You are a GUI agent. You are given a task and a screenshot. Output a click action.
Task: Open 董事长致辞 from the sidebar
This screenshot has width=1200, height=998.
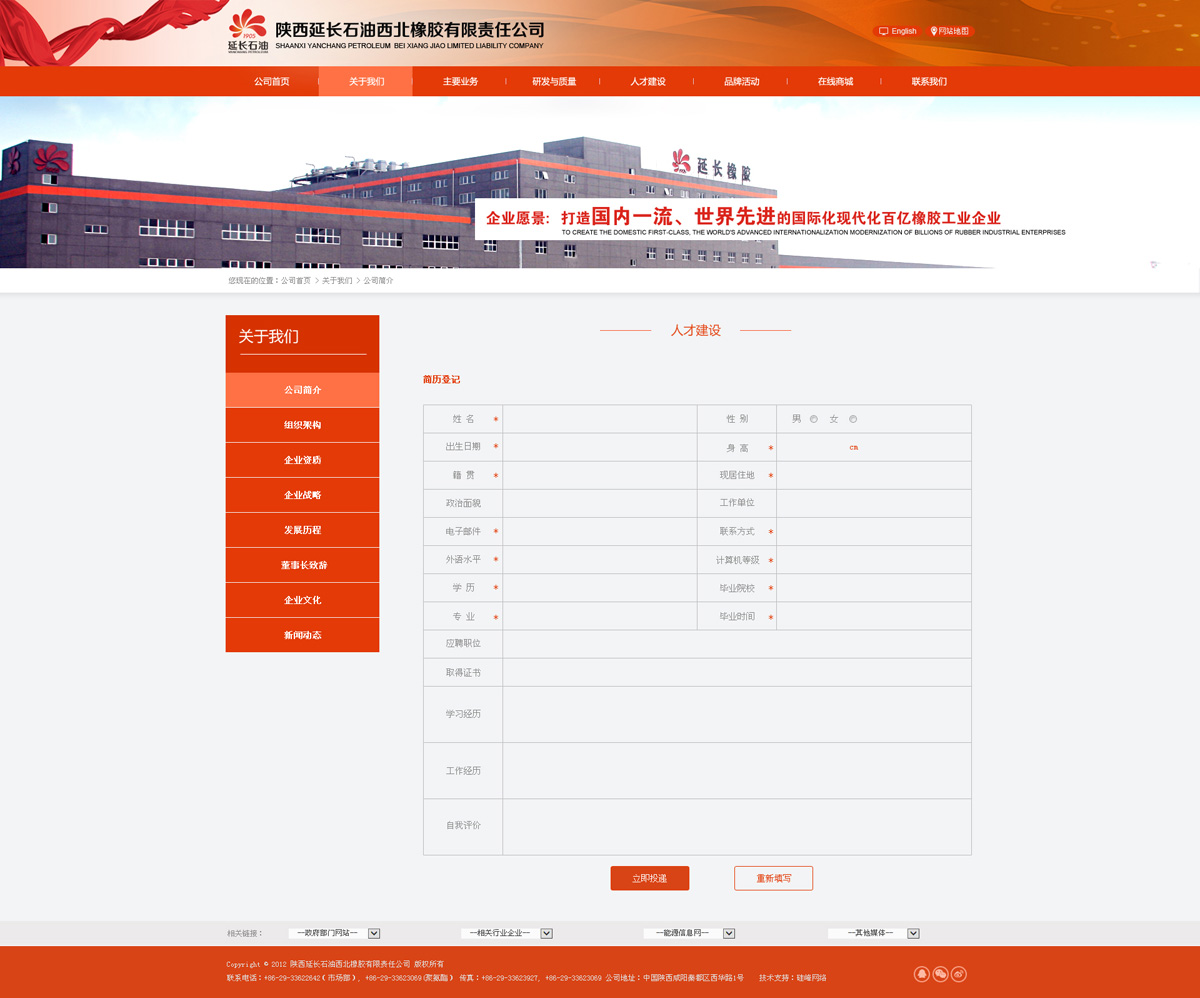(x=302, y=565)
